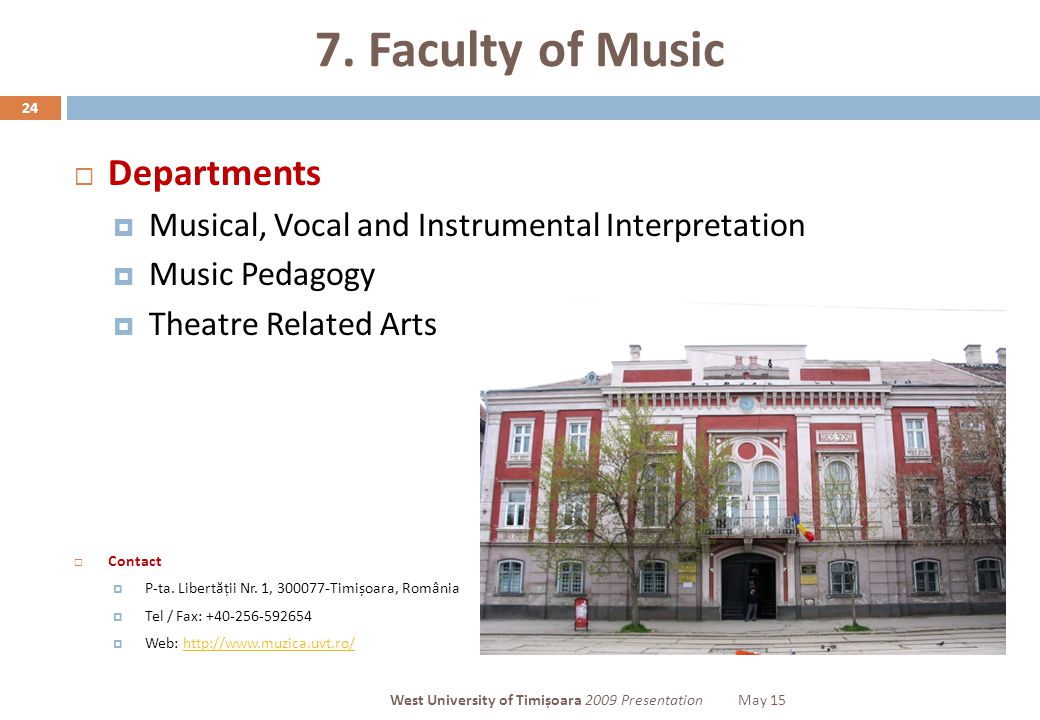Click the 'Theatre Related Arts' bullet text
1040x720 pixels.
pyautogui.click(x=292, y=324)
